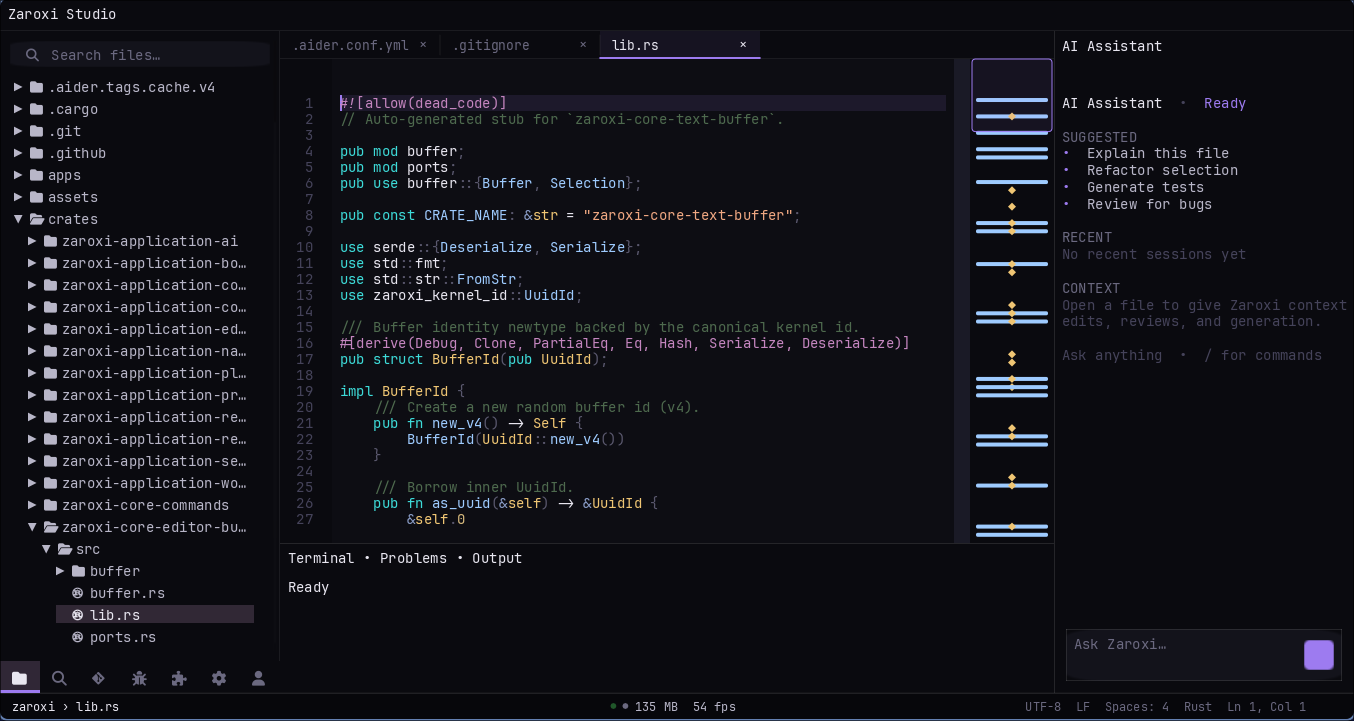Click the folder icon of the buffer folder
This screenshot has width=1354, height=721.
[x=79, y=571]
